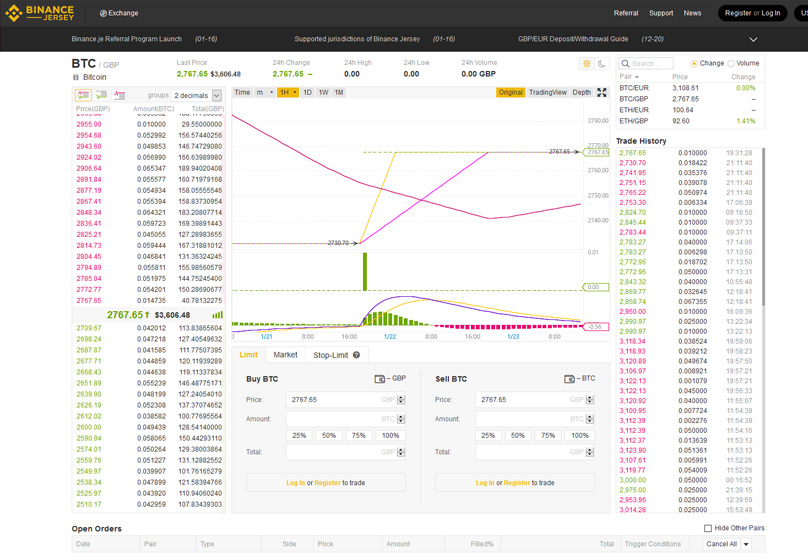Image resolution: width=808 pixels, height=560 pixels.
Task: Select the Change radio button
Action: click(x=694, y=63)
